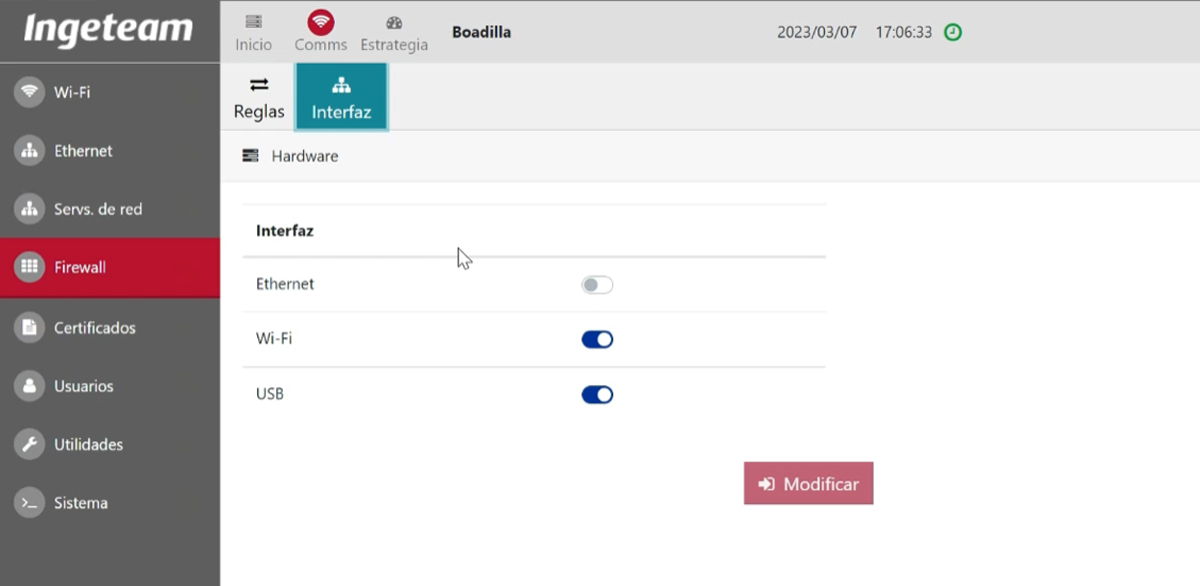The height and width of the screenshot is (586, 1200).
Task: Click the Modificar button
Action: coord(808,483)
